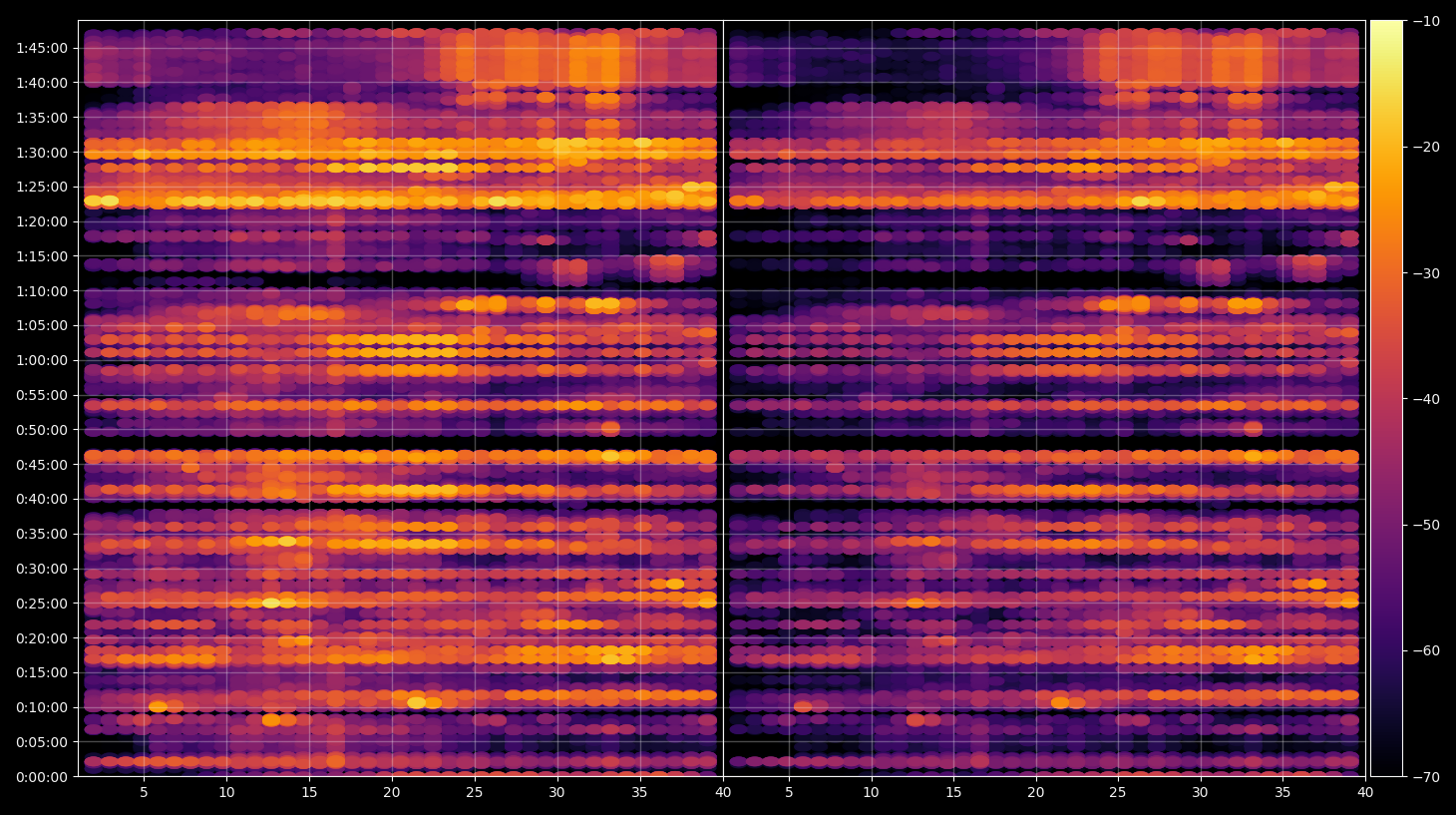This screenshot has width=1456, height=815.
Task: Select the −60 colorbar tick label
Action: pos(1427,650)
